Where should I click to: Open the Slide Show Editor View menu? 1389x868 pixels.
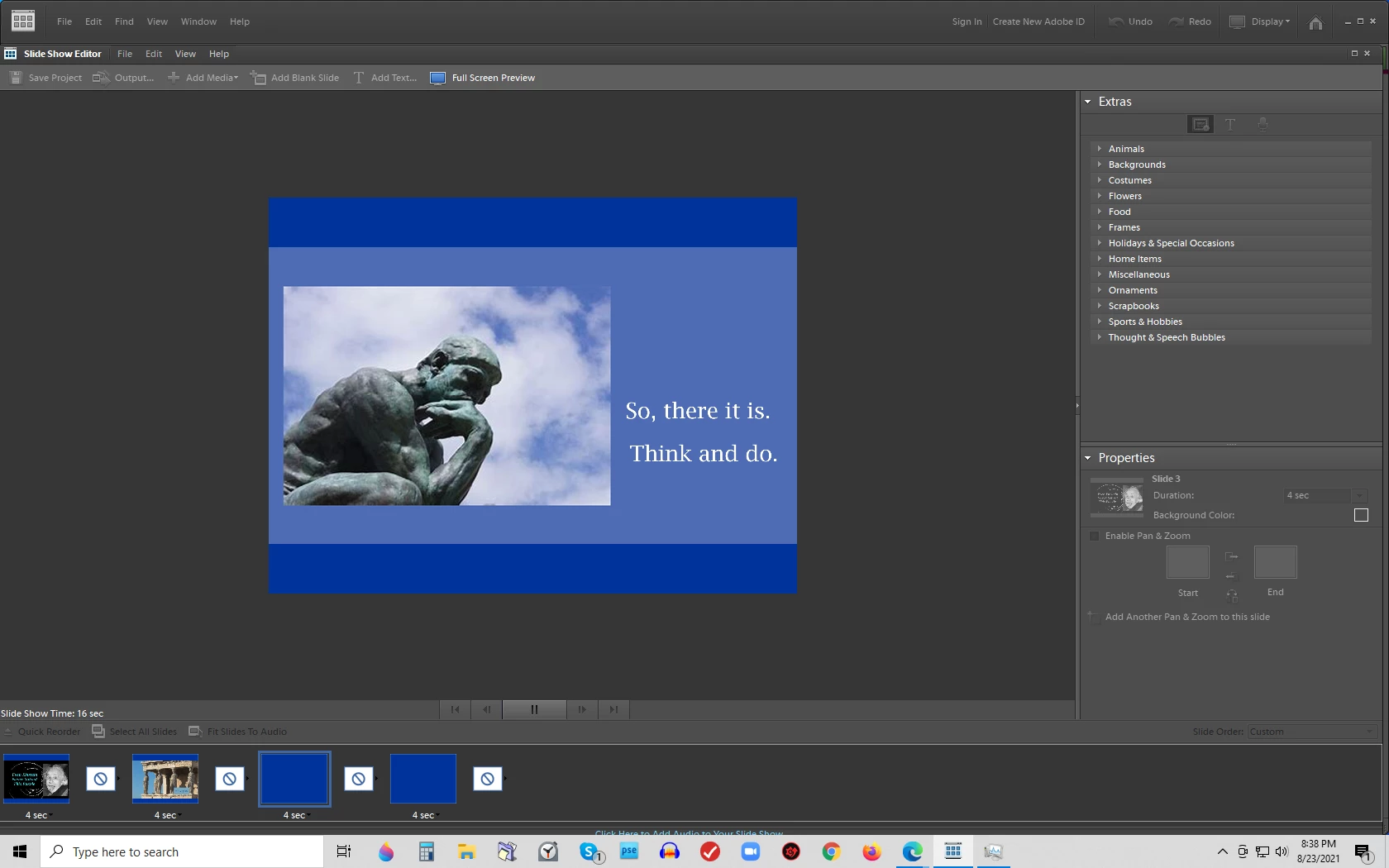click(185, 54)
